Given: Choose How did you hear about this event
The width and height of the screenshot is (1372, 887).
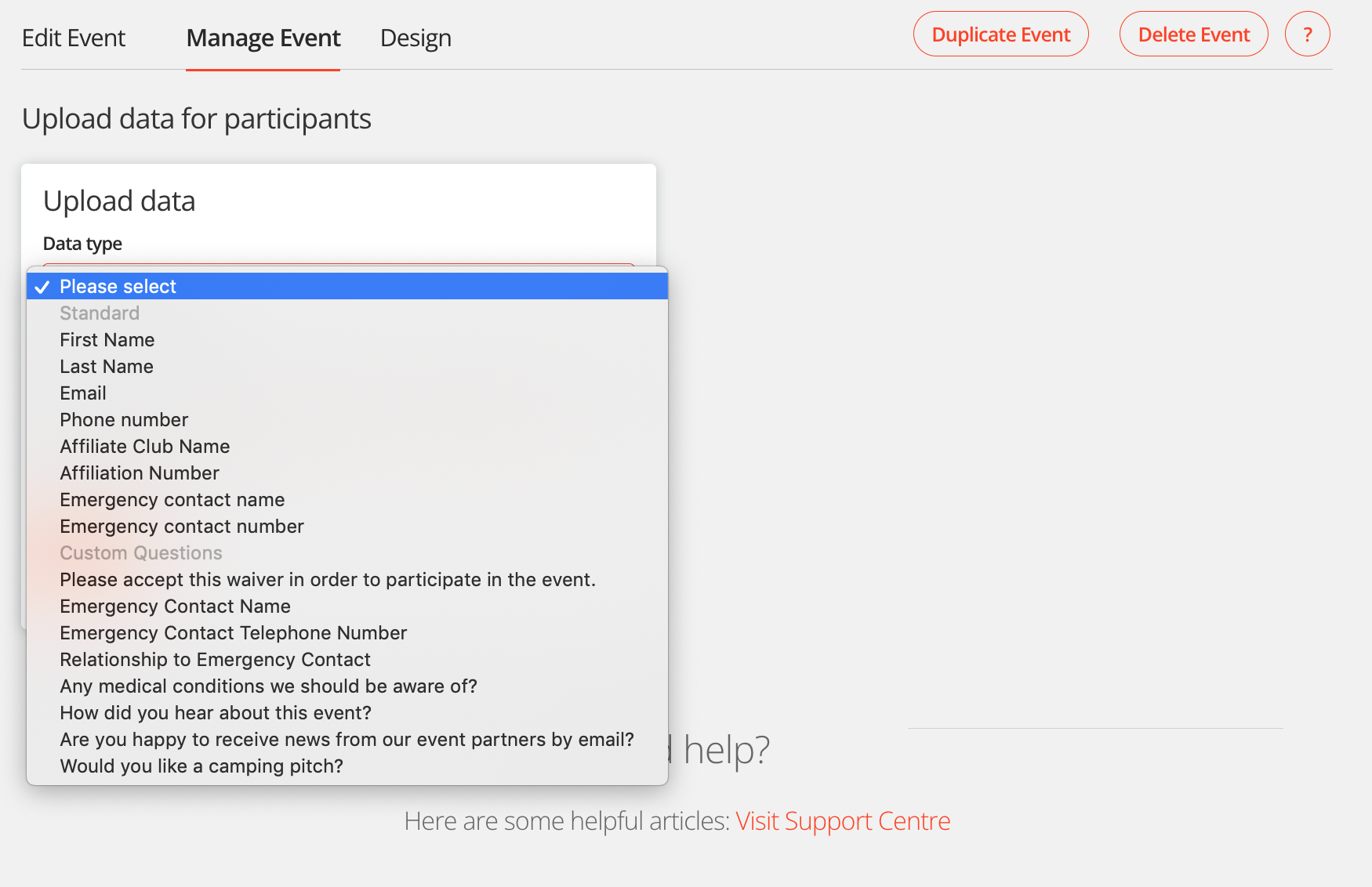Looking at the screenshot, I should pos(216,713).
